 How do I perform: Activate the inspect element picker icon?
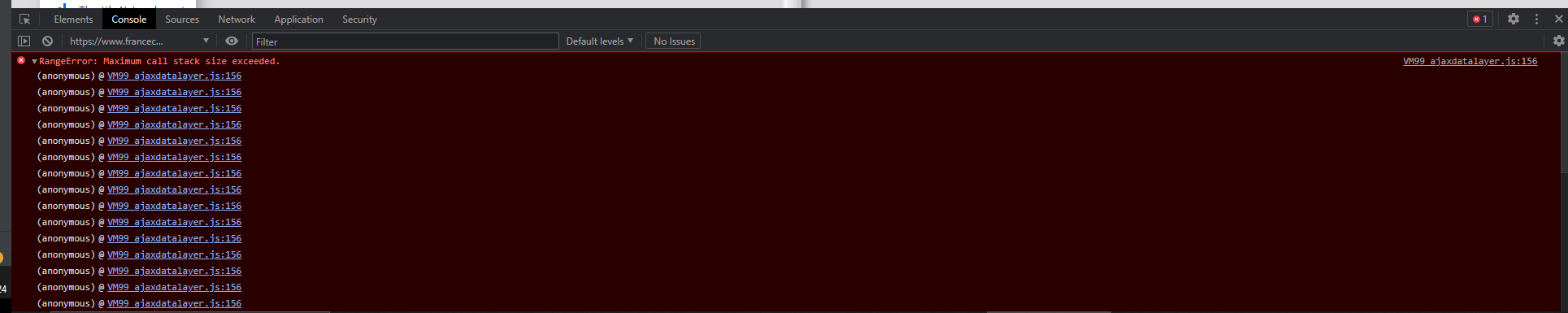click(x=24, y=20)
